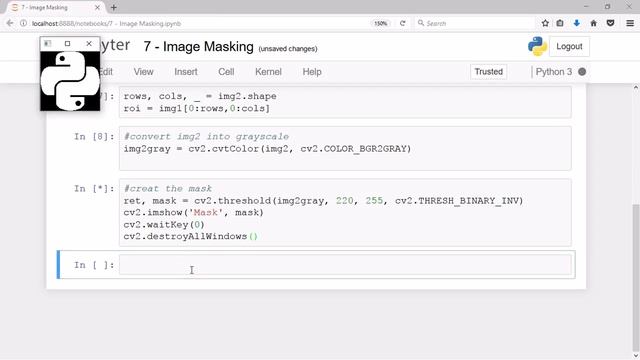This screenshot has width=640, height=360.
Task: Open the View menu
Action: point(143,72)
